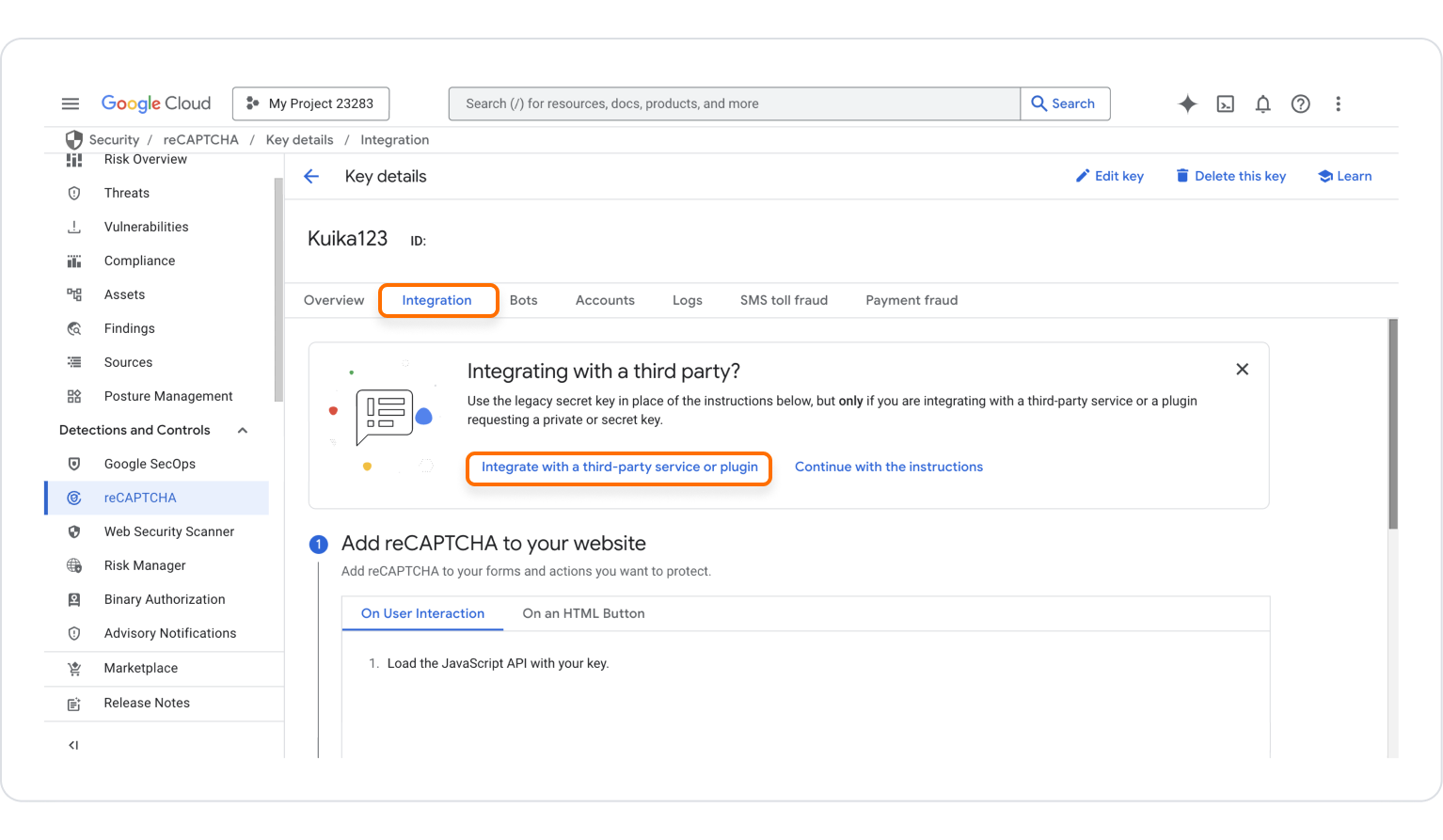Collapse the sidebar with bottom arrow icon
The image size is (1443, 840).
point(73,745)
